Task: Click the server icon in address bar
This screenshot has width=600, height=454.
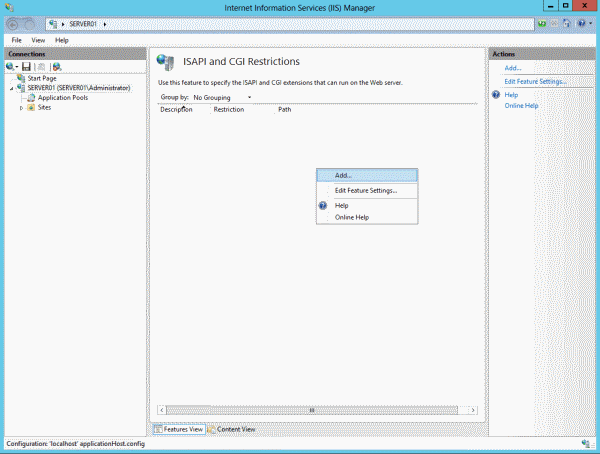Action: coord(53,24)
